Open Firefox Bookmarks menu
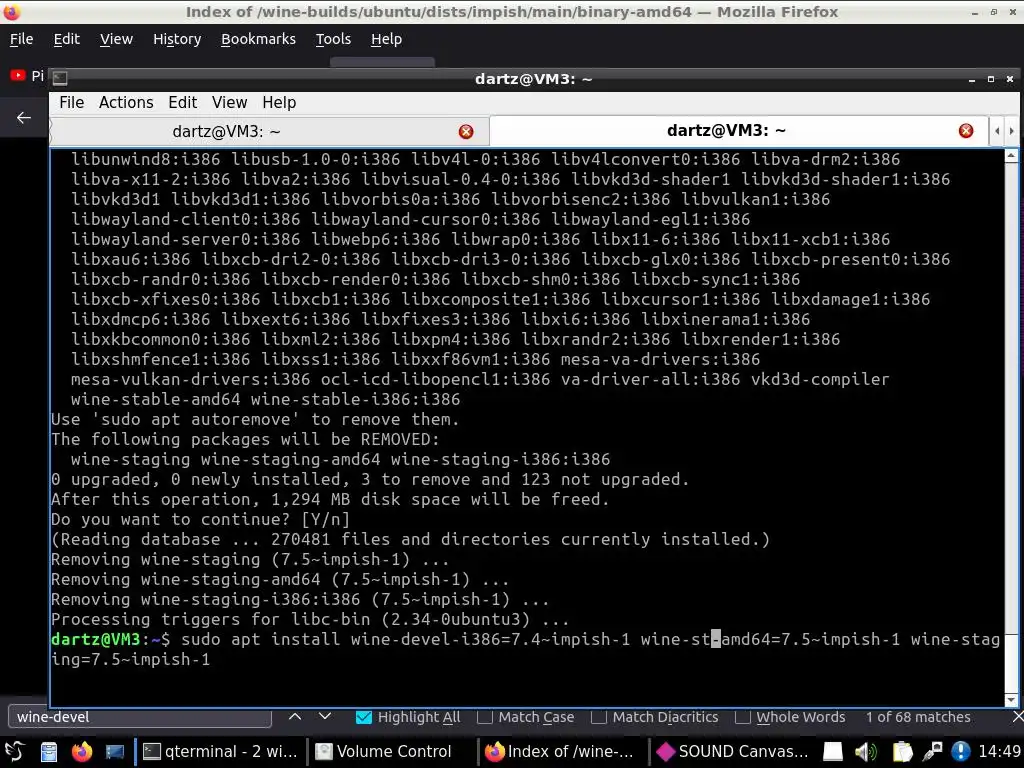This screenshot has height=768, width=1024. (258, 39)
